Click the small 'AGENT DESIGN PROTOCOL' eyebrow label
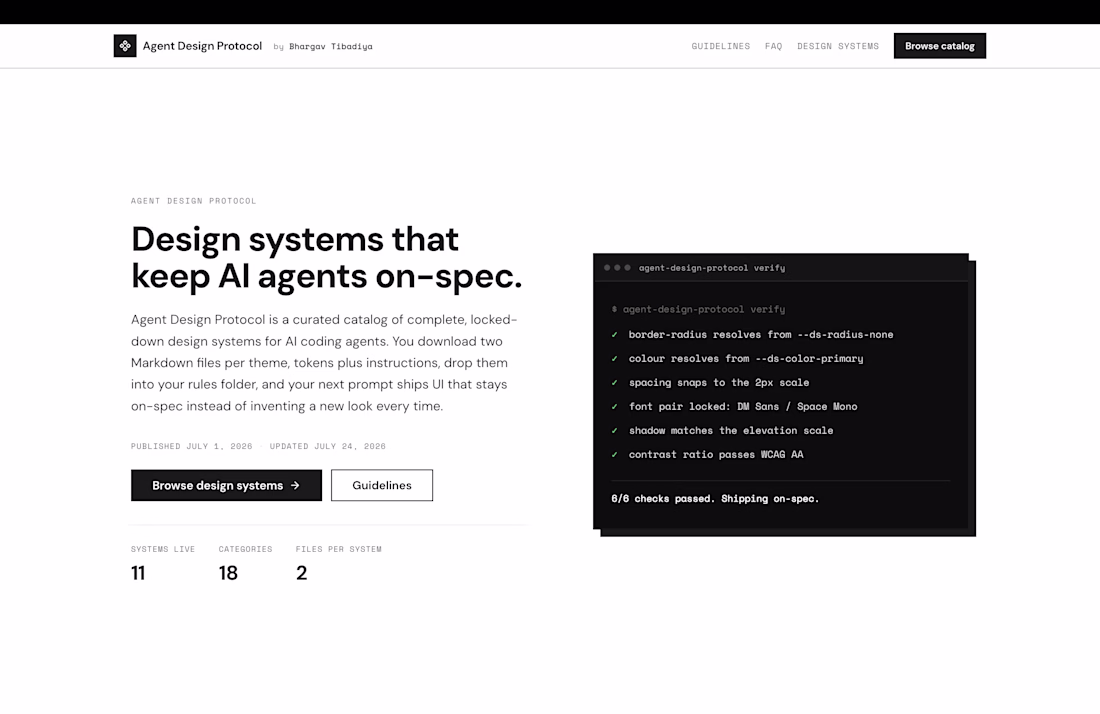 [194, 201]
